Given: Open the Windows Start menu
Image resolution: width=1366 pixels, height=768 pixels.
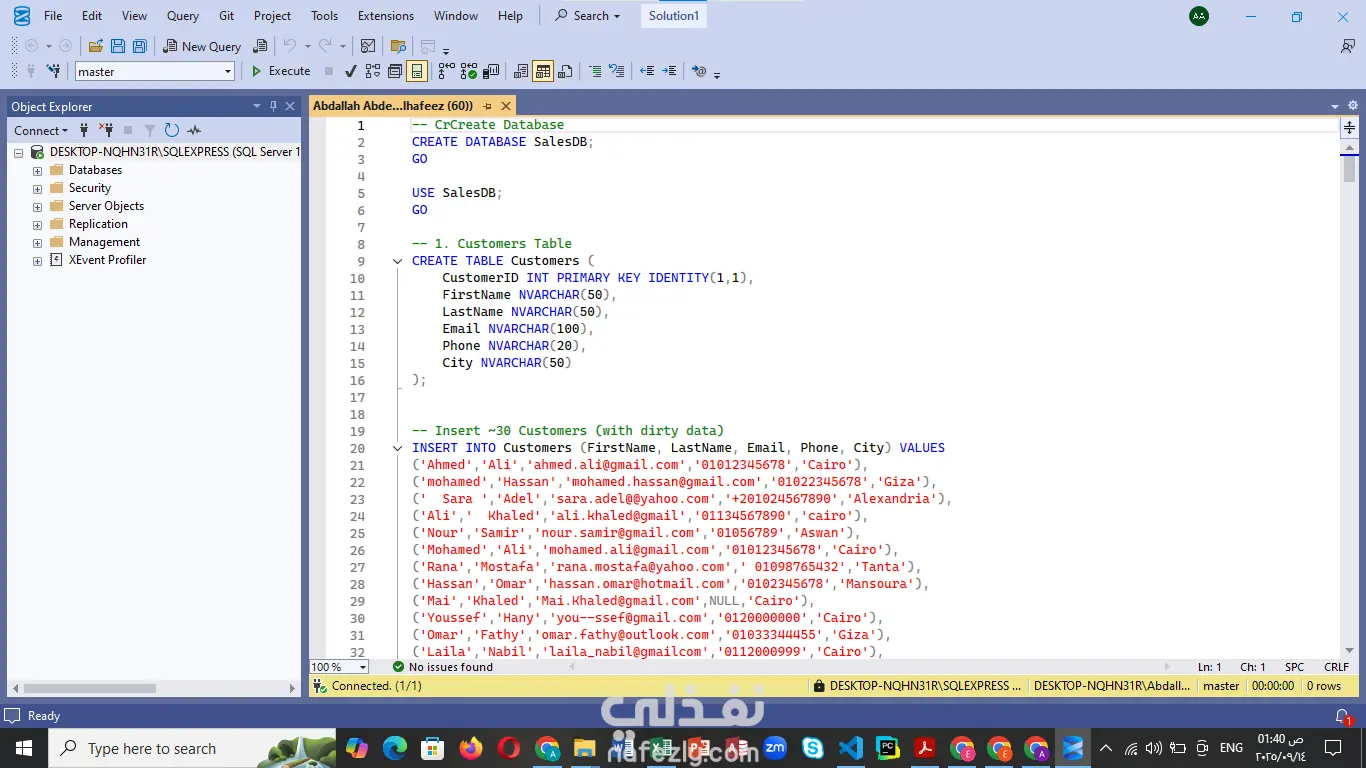Looking at the screenshot, I should [x=23, y=748].
